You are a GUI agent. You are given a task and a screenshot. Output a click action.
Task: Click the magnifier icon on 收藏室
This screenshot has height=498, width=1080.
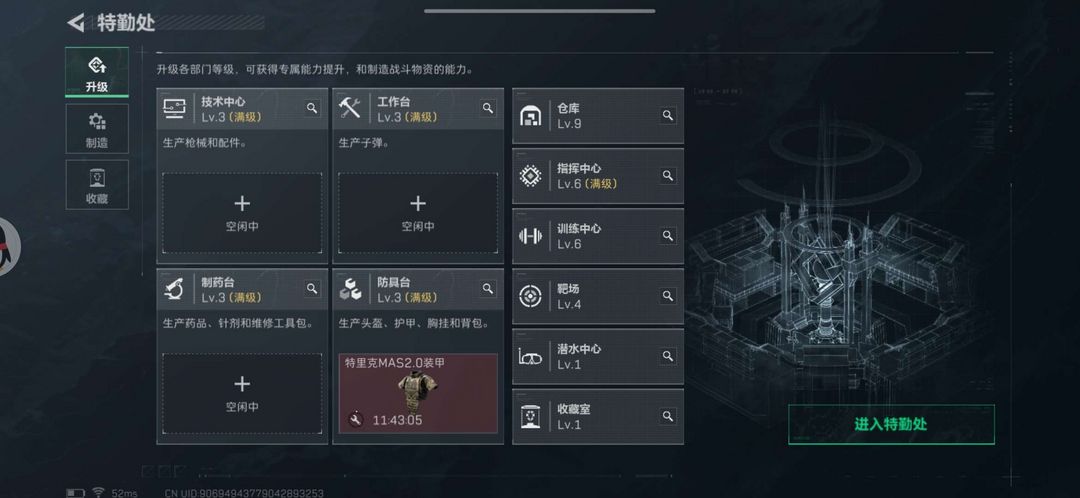coord(667,416)
